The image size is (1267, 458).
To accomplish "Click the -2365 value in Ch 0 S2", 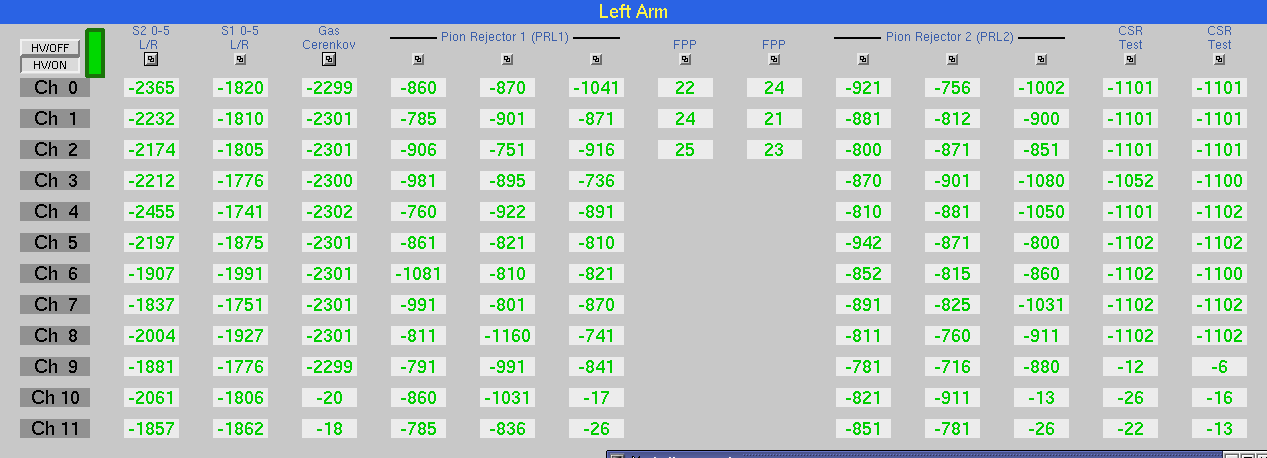I will tap(152, 88).
